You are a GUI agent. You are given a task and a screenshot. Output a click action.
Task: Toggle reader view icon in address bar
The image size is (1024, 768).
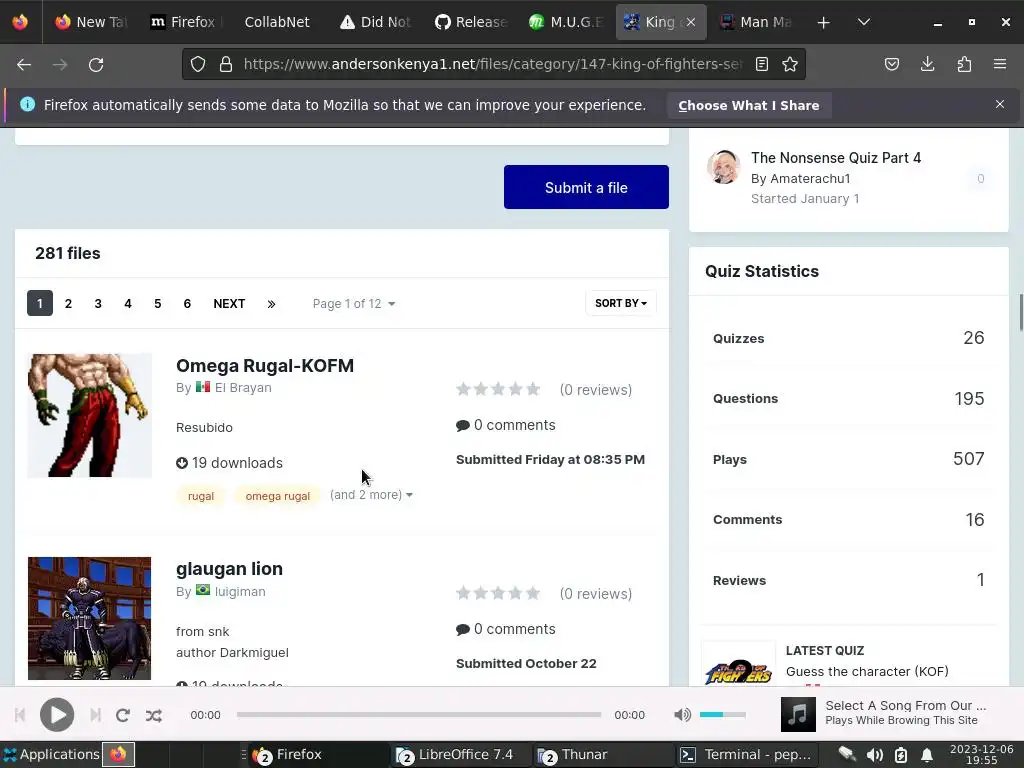pos(761,64)
